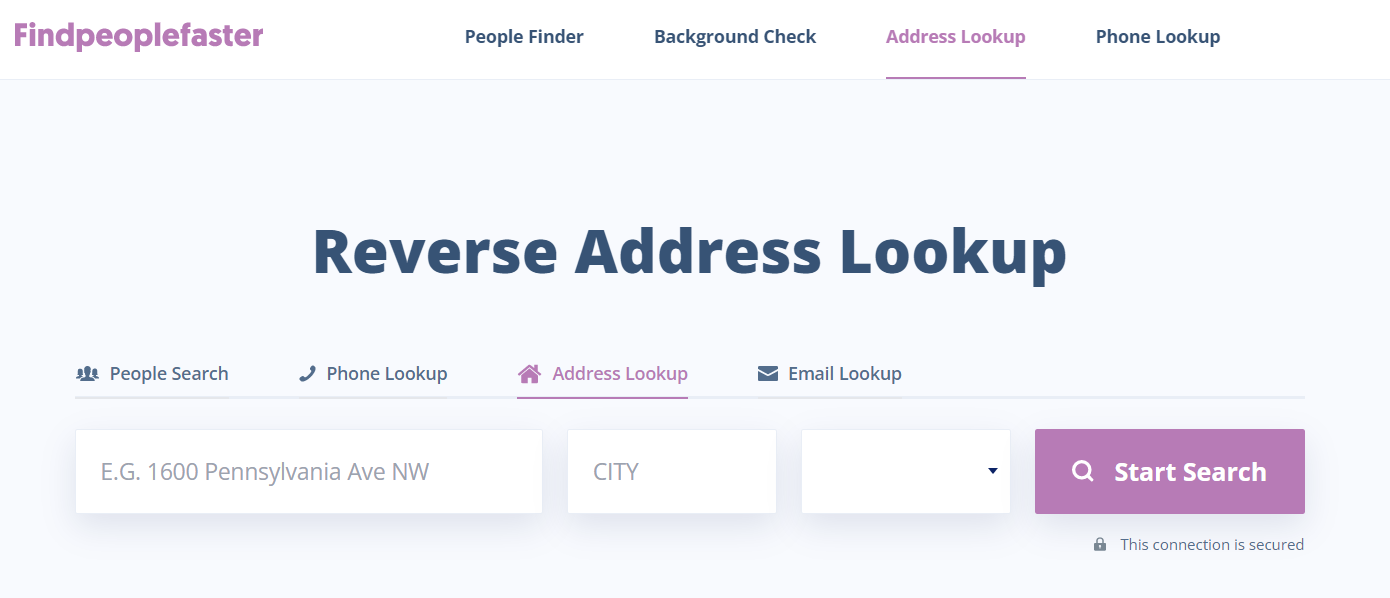The width and height of the screenshot is (1390, 598).
Task: Click the padlock secured-connection icon
Action: (1100, 545)
